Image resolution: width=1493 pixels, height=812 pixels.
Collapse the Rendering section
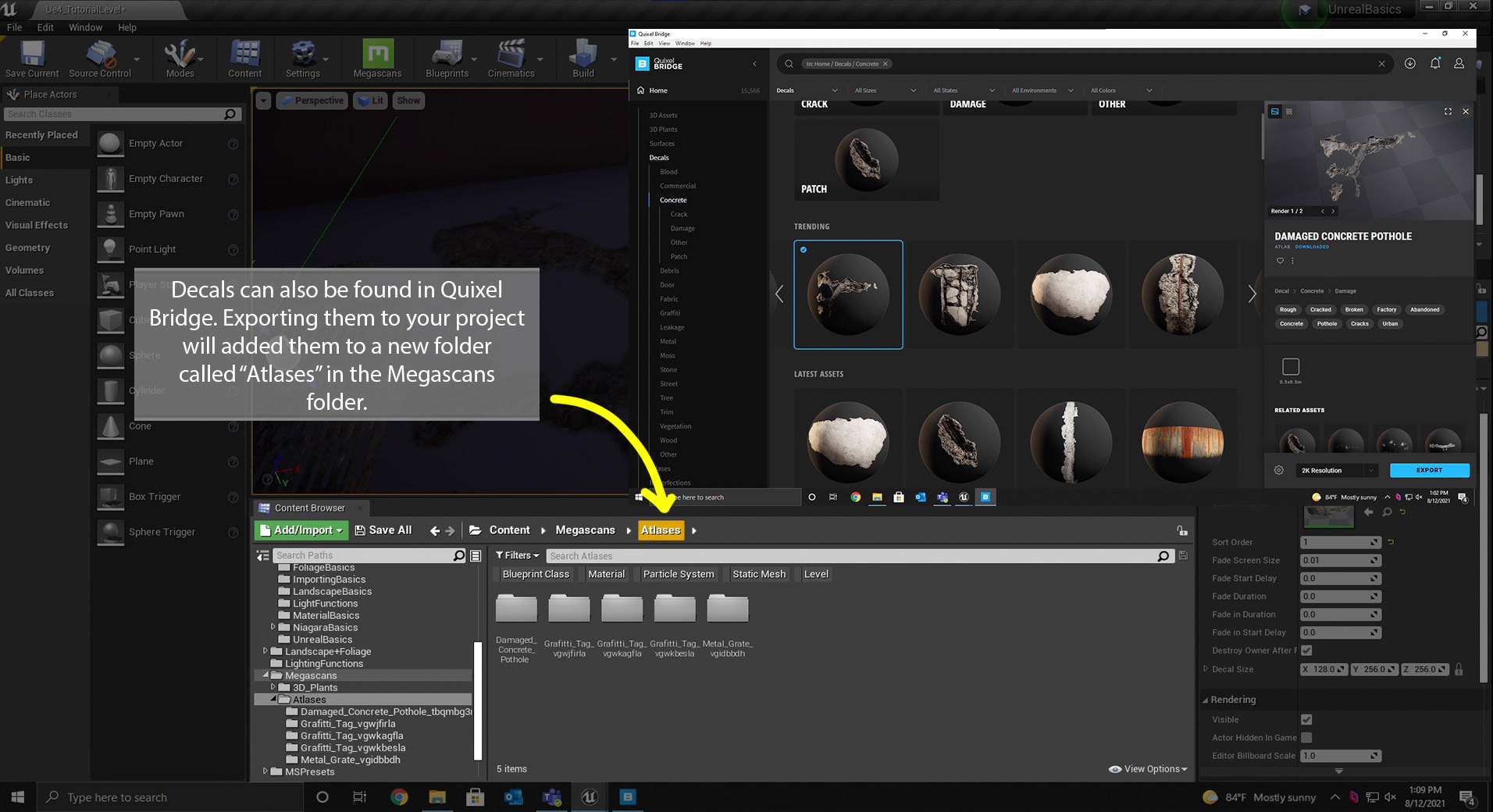1206,700
